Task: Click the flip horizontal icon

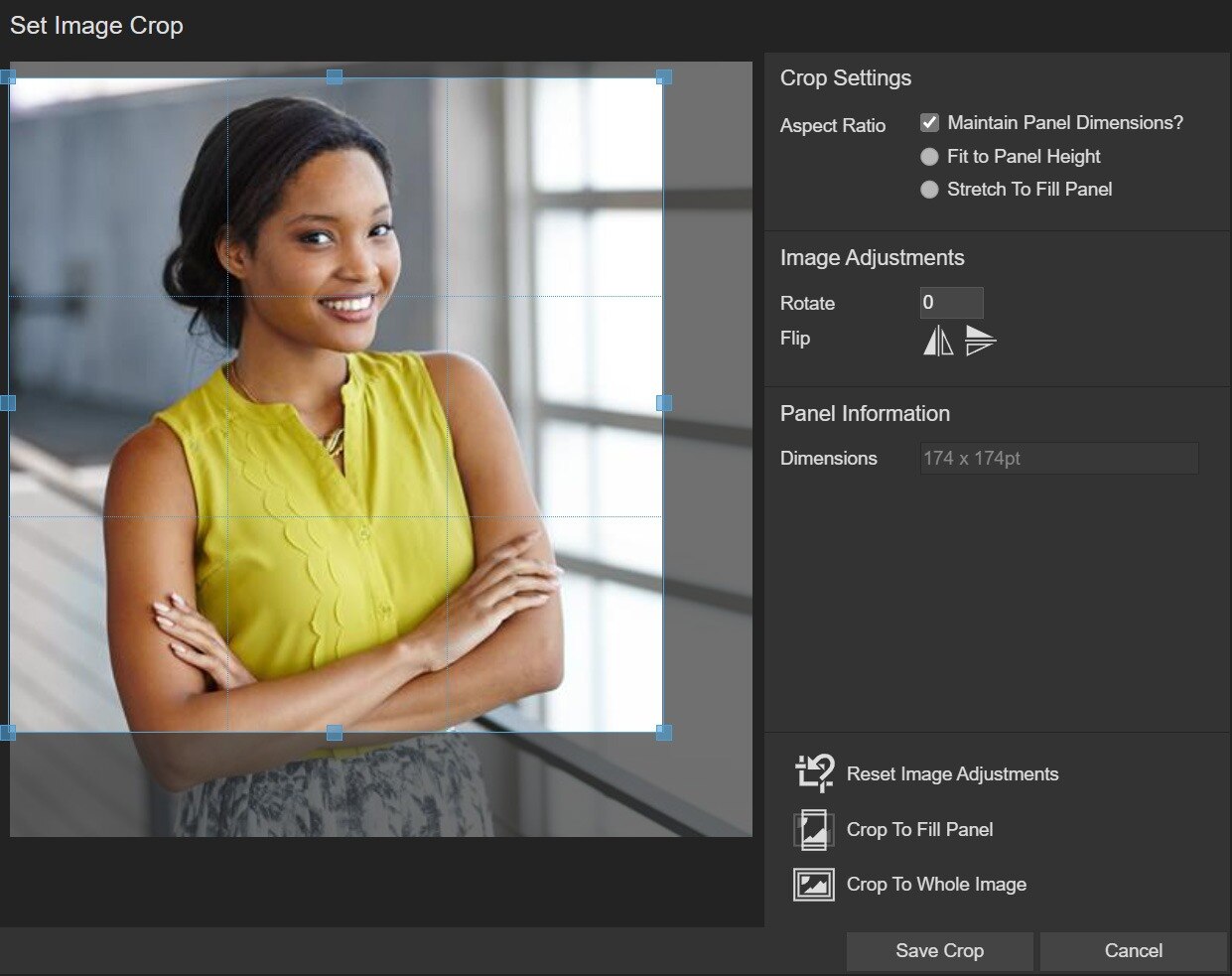Action: (938, 342)
